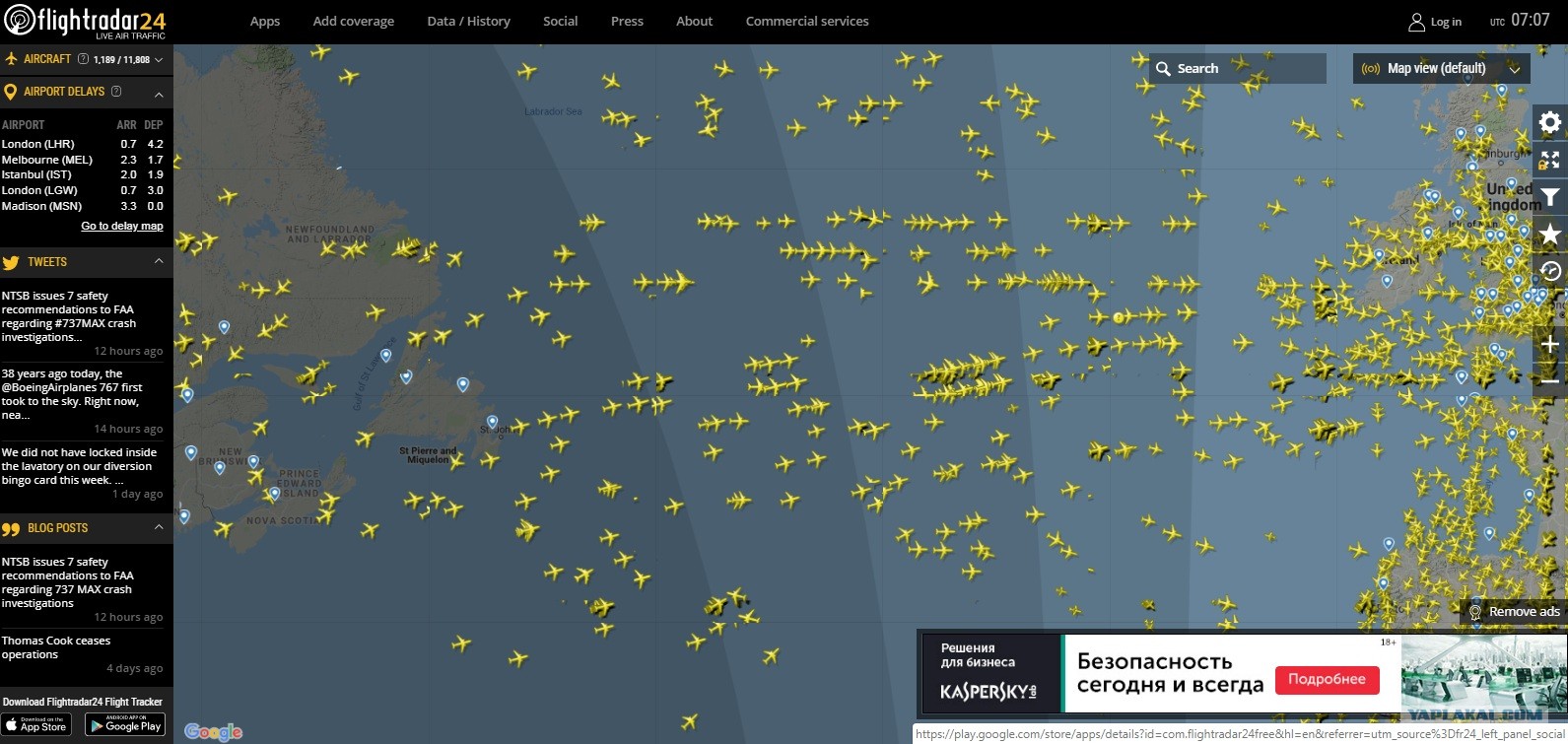Viewport: 1568px width, 744px height.
Task: Collapse the Tweets panel
Action: 159,261
